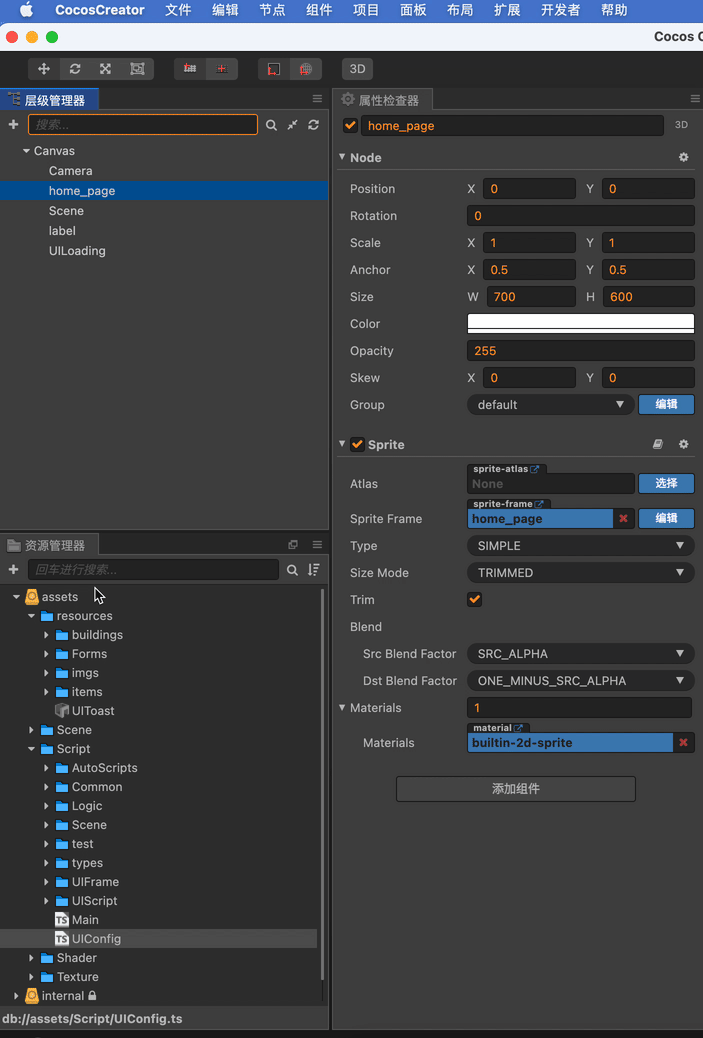This screenshot has height=1038, width=703.
Task: Click the Sprite Frame 编辑 button
Action: pos(666,518)
